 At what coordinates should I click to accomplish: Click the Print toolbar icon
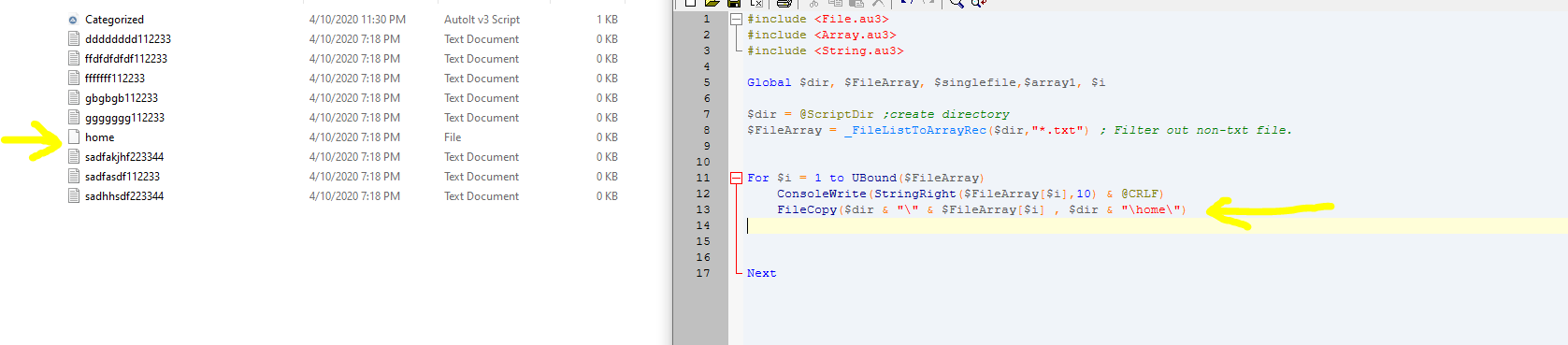tap(784, 3)
